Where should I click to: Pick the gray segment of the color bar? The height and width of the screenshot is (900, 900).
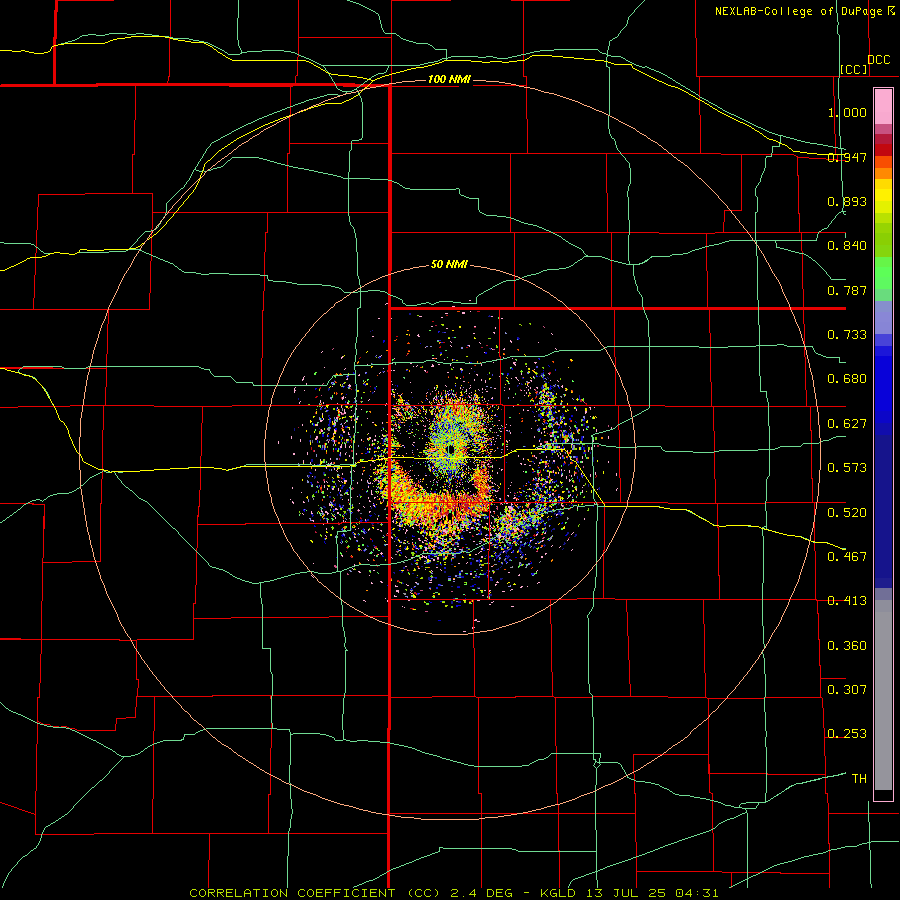click(883, 695)
